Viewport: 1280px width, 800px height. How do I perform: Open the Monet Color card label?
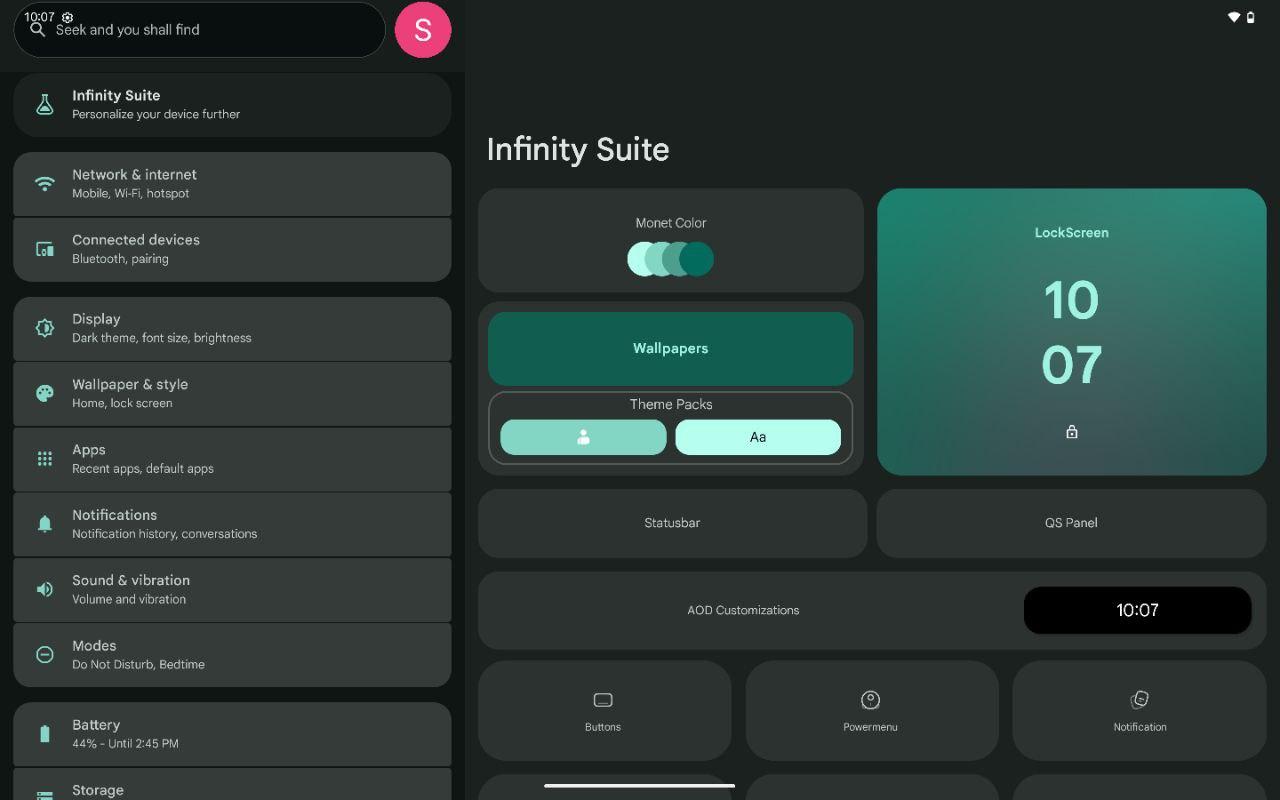point(670,223)
